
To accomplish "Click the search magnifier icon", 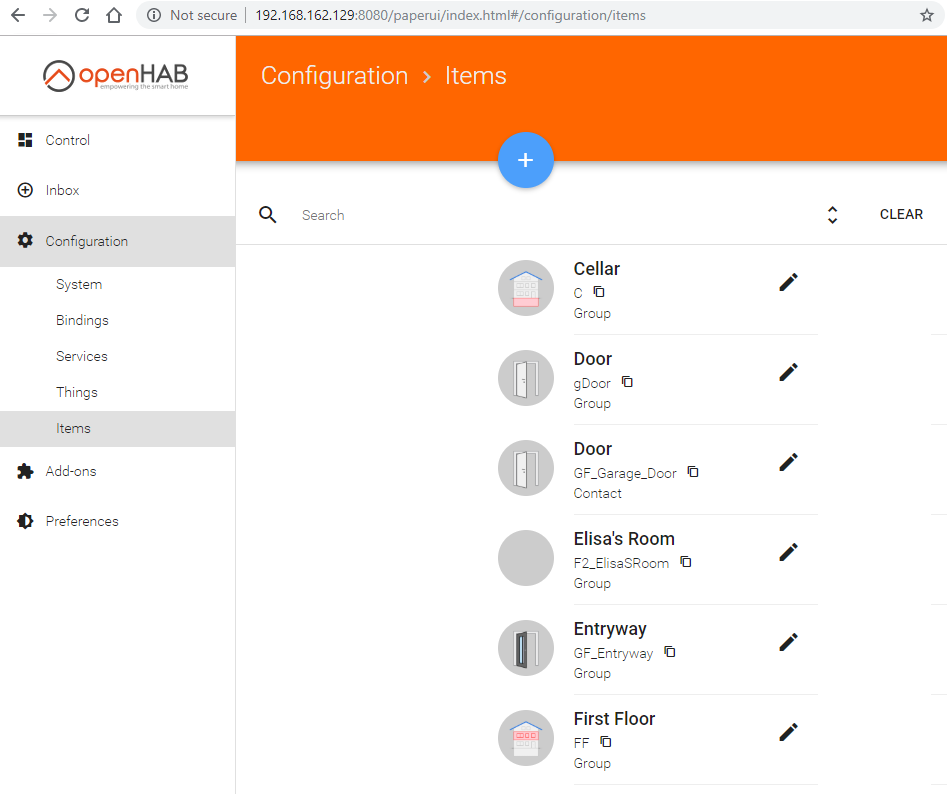I will pyautogui.click(x=268, y=215).
